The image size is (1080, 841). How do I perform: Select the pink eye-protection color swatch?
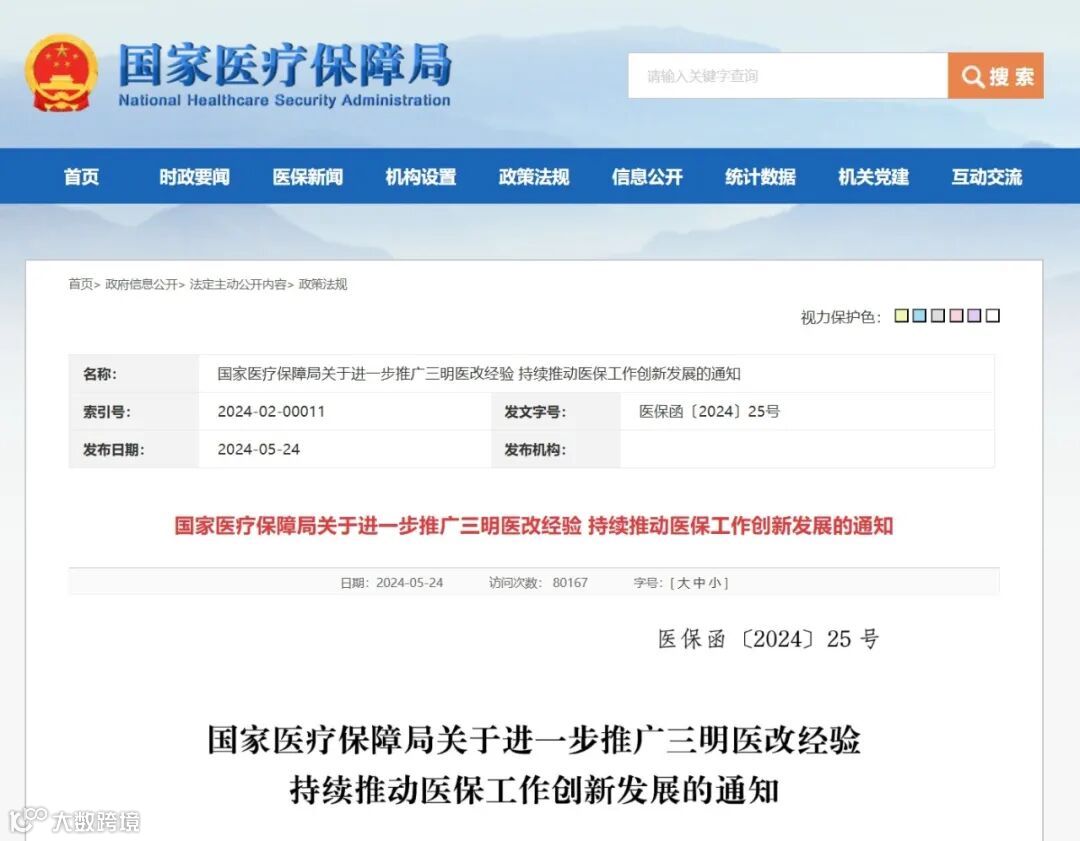pos(956,315)
